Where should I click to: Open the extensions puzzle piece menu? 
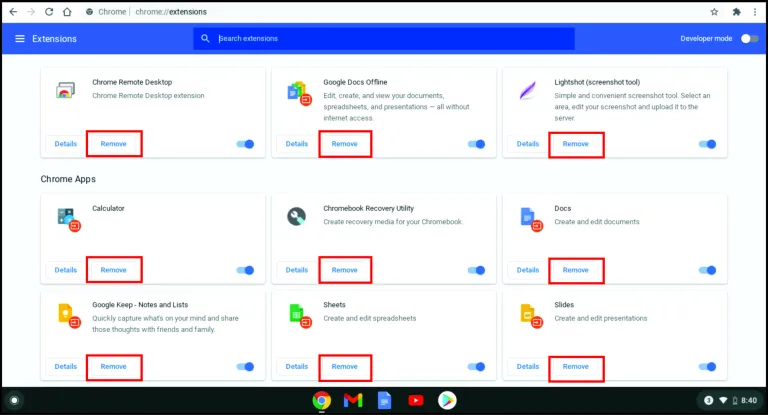(x=736, y=12)
